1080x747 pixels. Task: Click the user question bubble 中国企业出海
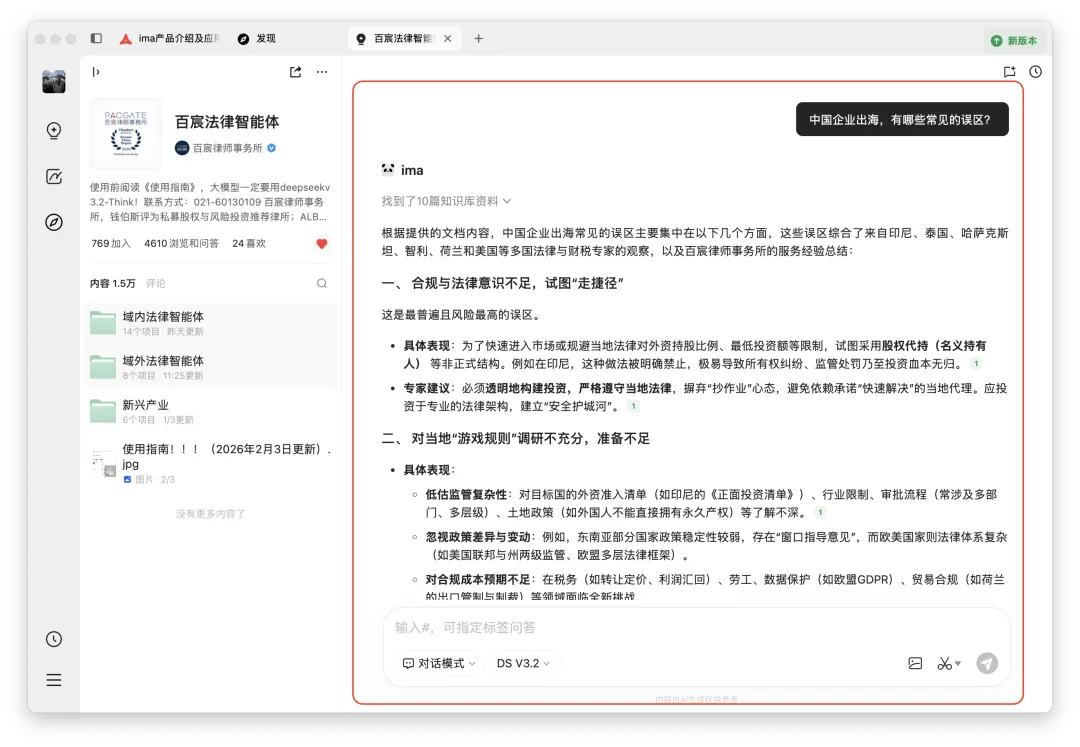click(x=902, y=119)
